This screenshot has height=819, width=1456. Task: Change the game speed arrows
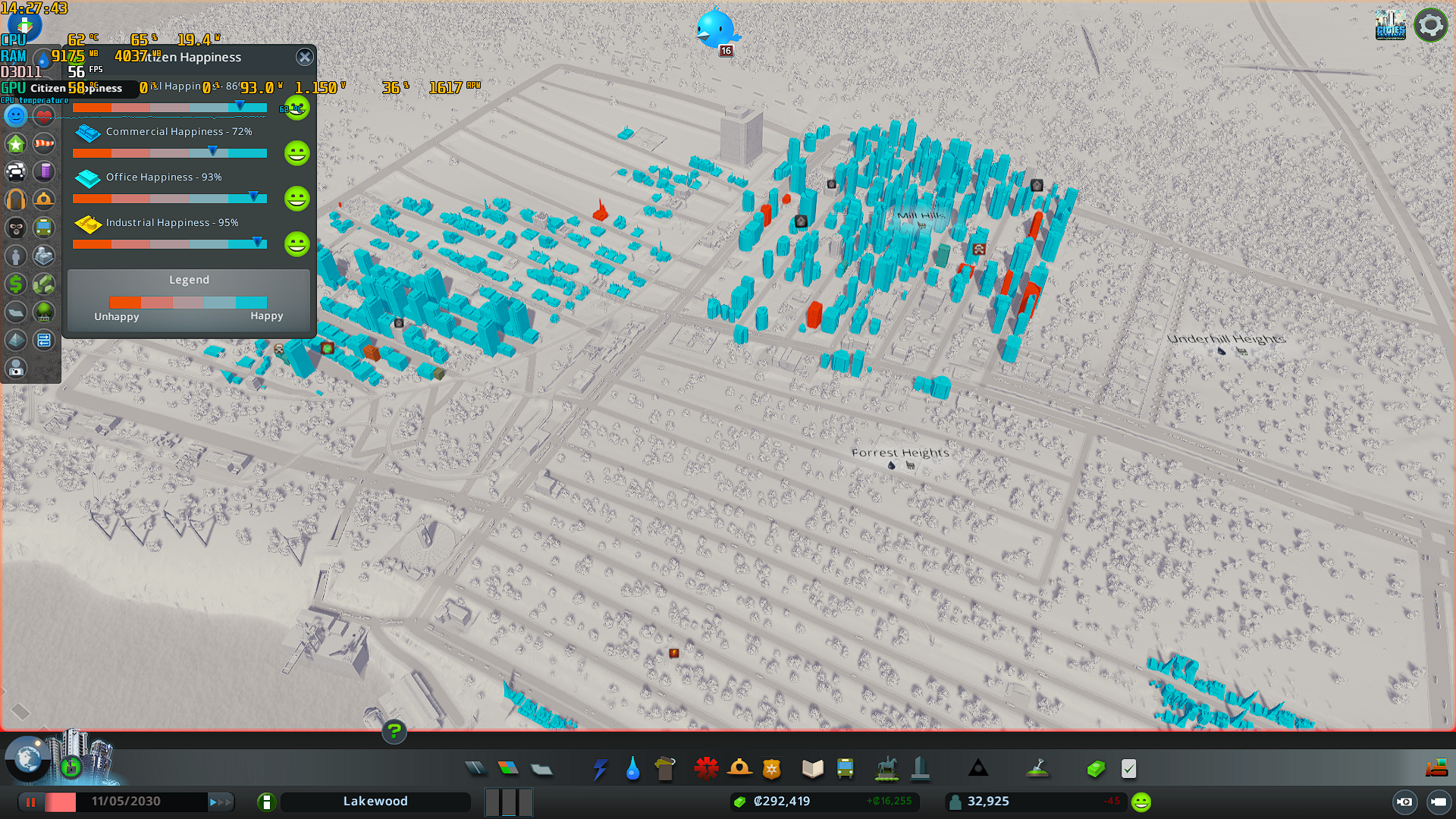coord(221,802)
